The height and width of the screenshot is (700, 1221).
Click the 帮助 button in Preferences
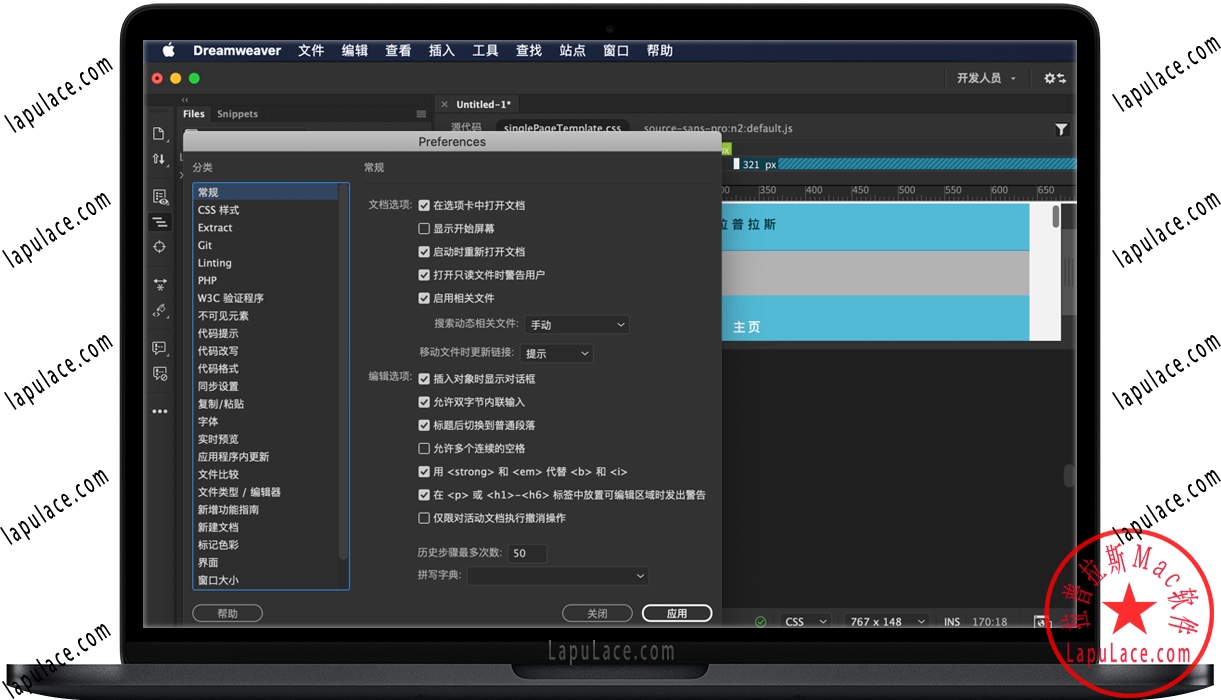pos(227,613)
